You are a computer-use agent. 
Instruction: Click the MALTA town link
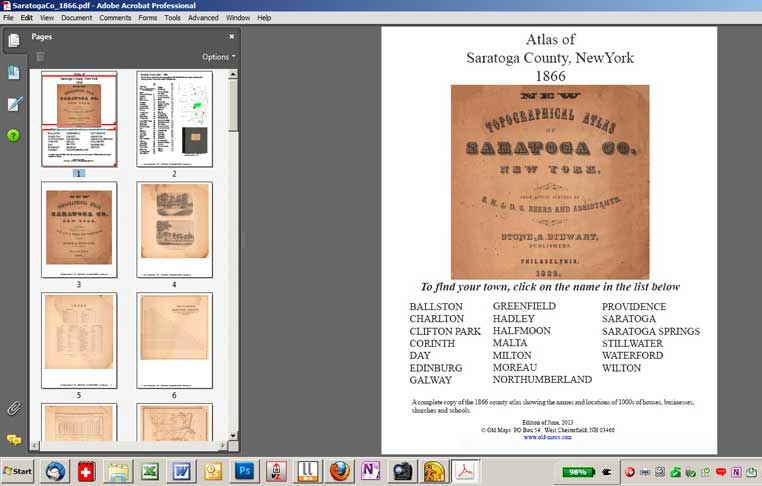click(510, 343)
